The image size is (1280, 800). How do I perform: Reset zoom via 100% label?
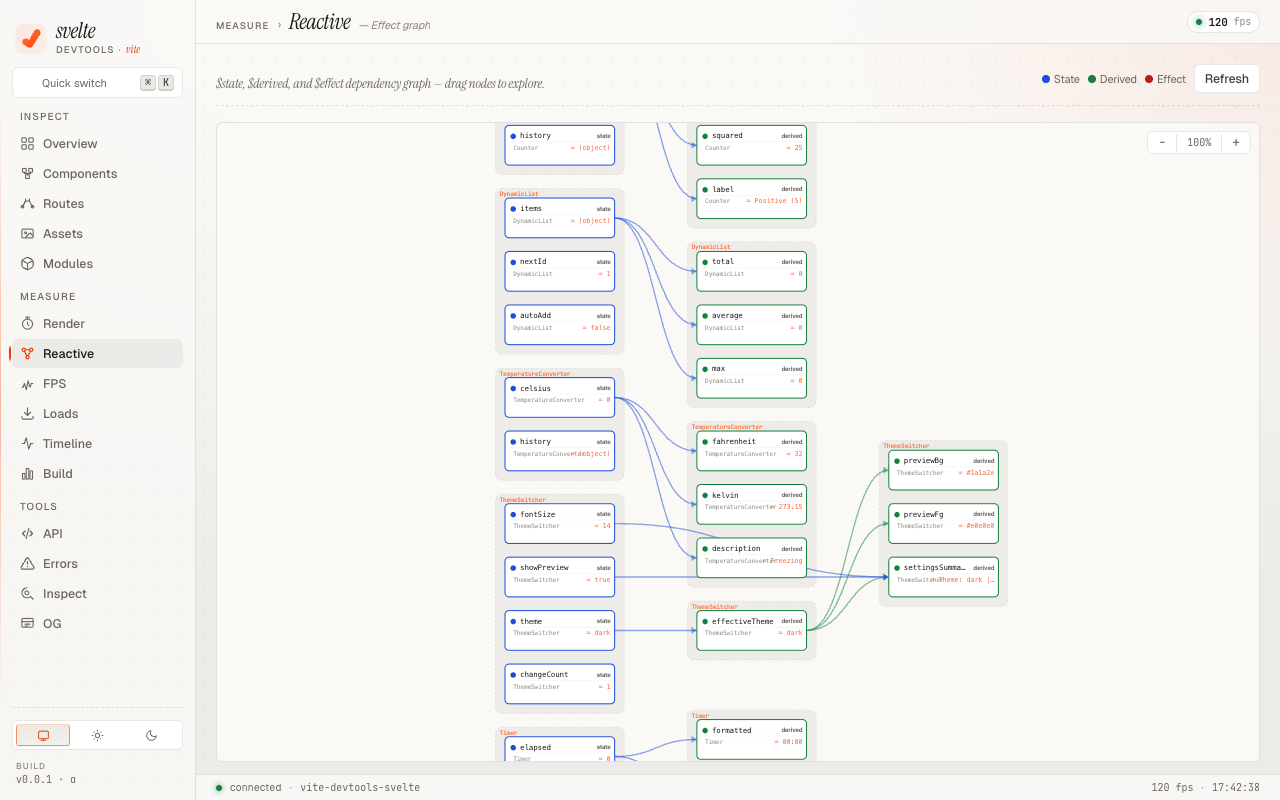coord(1199,143)
